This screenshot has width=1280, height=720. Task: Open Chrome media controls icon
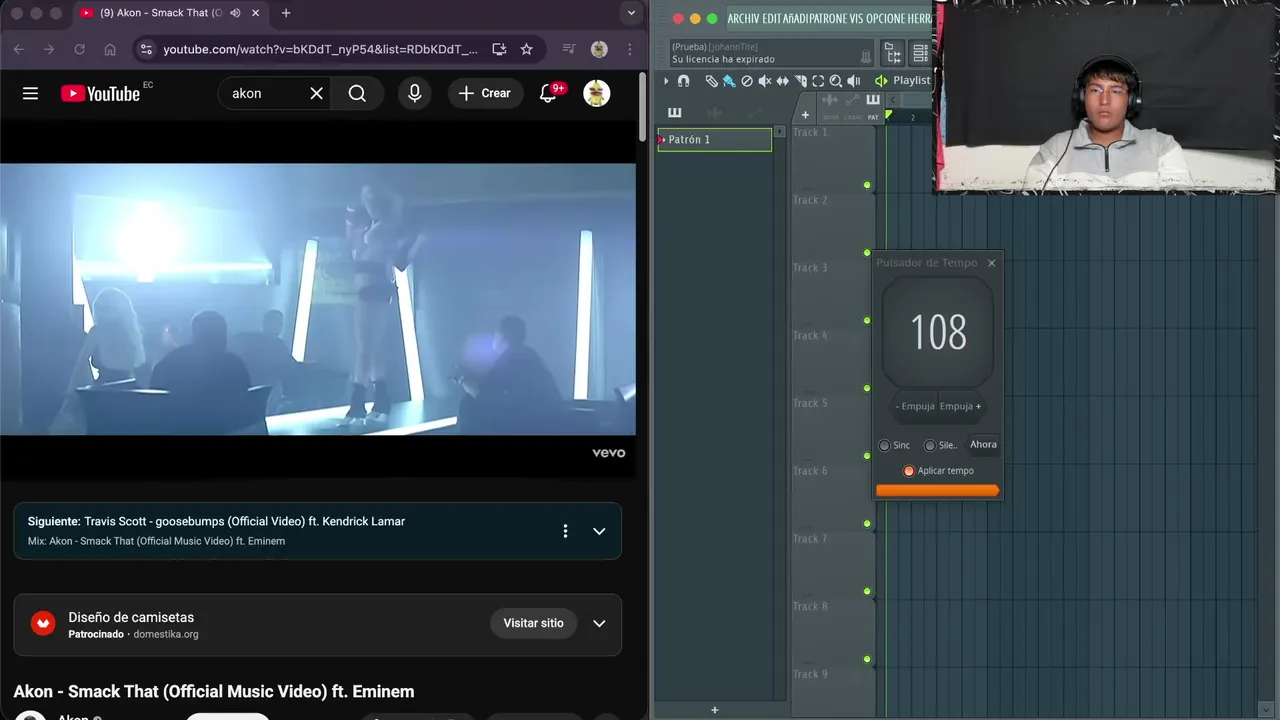coord(568,49)
